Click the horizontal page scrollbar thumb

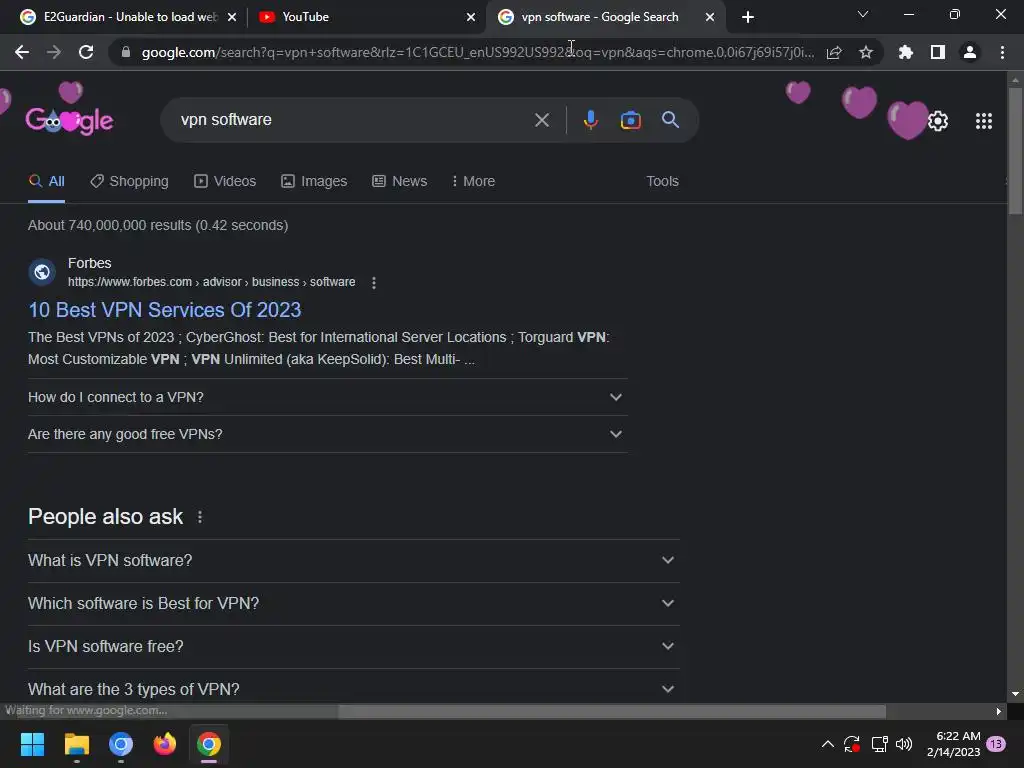[x=611, y=711]
